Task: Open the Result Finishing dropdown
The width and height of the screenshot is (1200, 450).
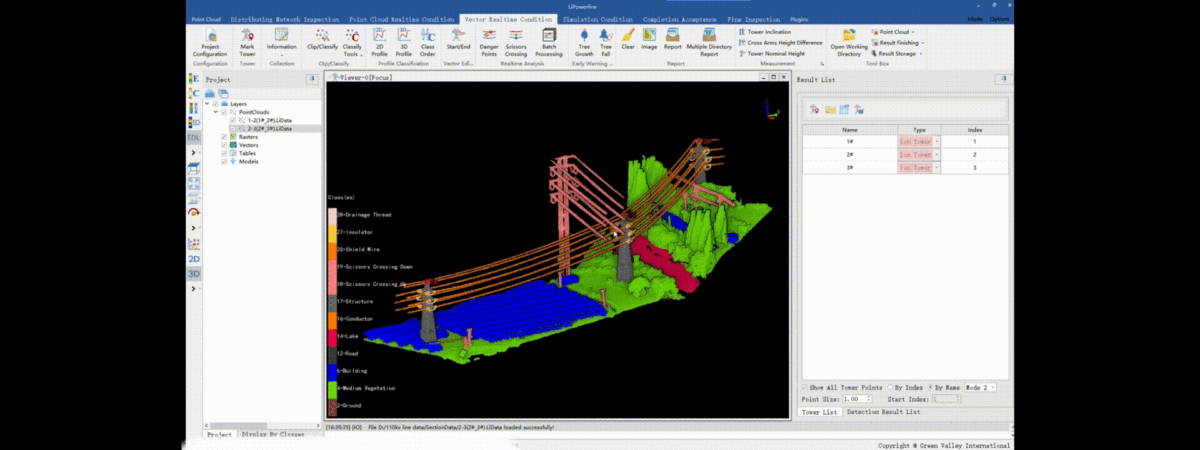Action: pyautogui.click(x=898, y=43)
